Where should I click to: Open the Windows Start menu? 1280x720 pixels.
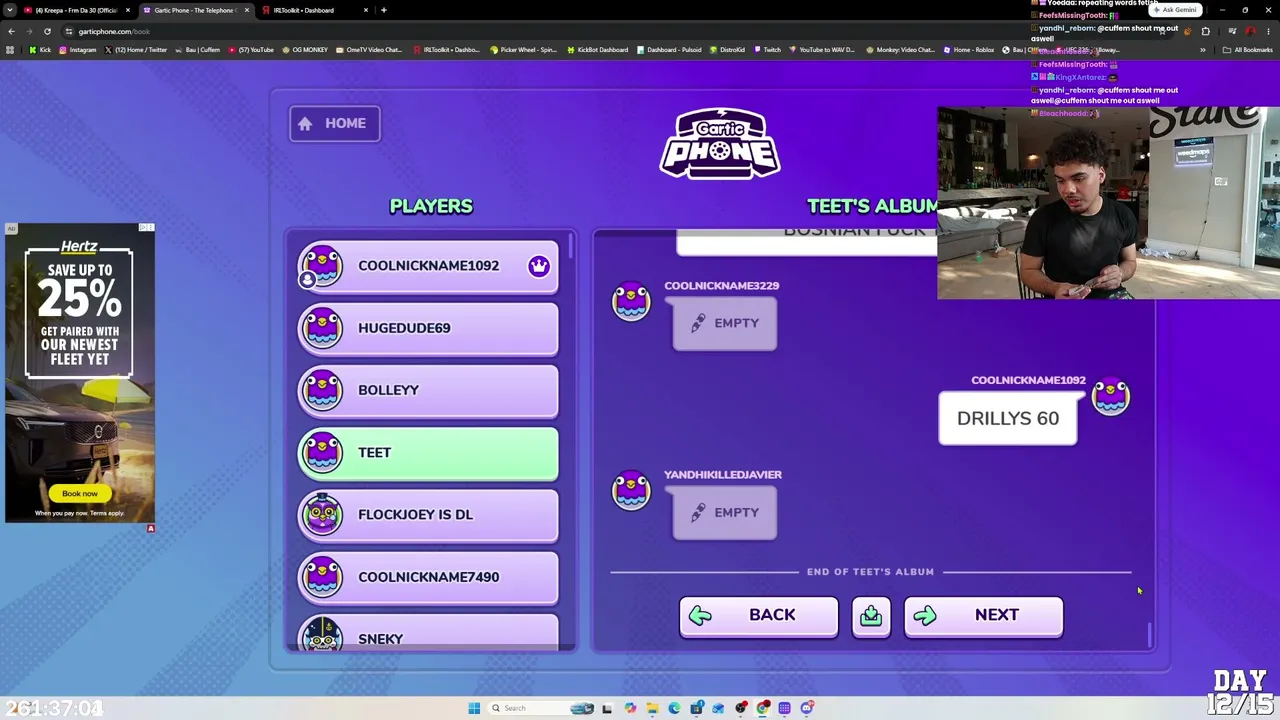pyautogui.click(x=474, y=708)
